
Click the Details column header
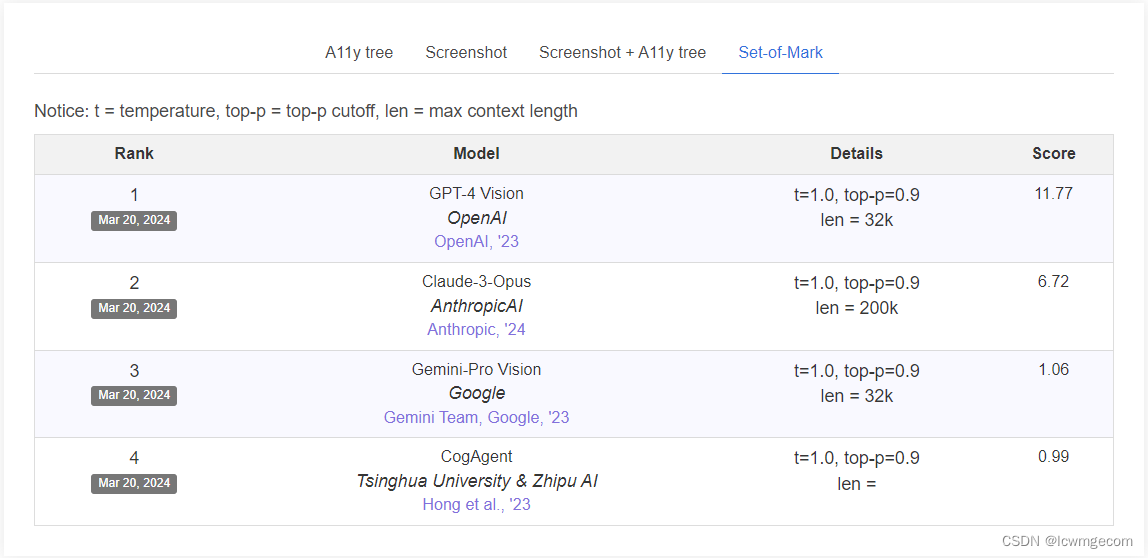[x=857, y=154]
